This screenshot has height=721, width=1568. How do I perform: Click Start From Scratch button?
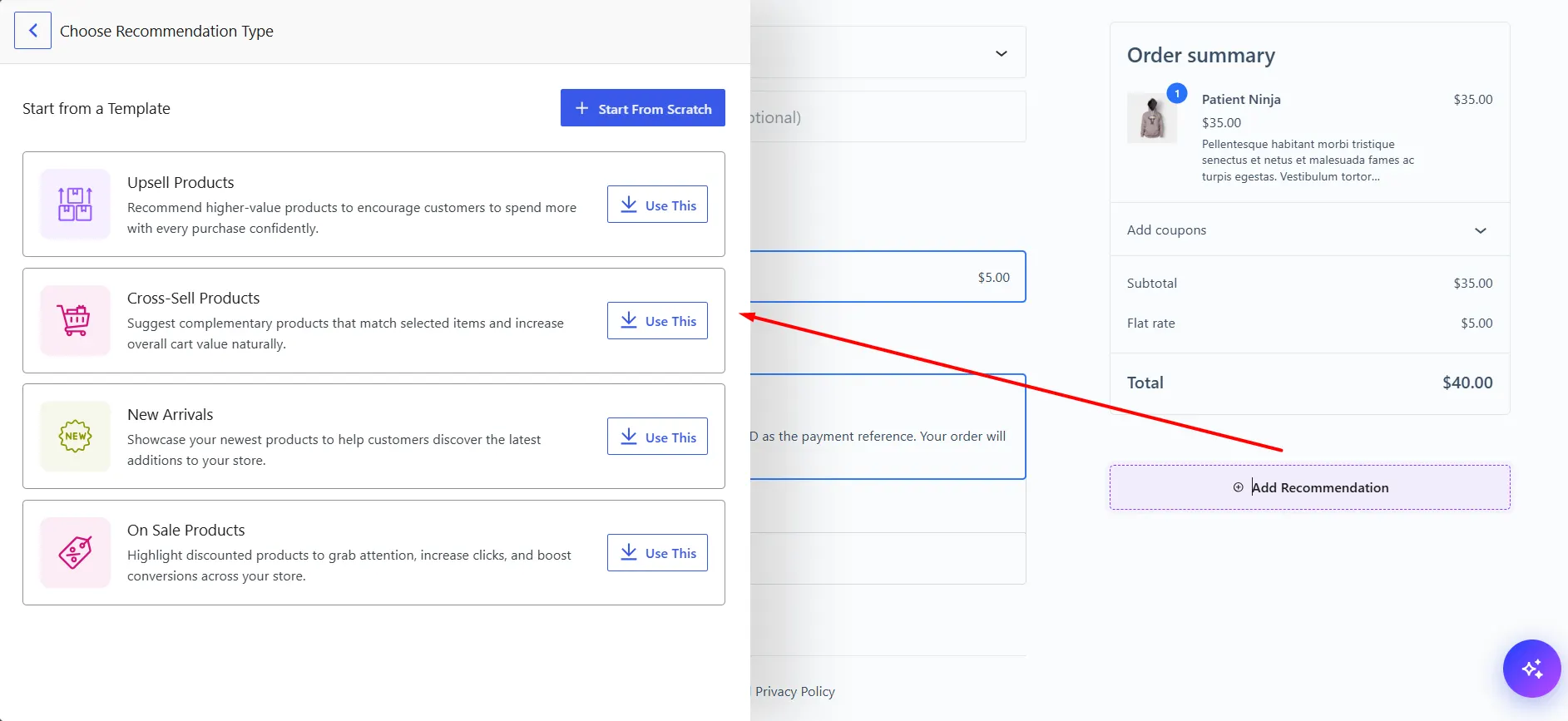click(x=642, y=108)
